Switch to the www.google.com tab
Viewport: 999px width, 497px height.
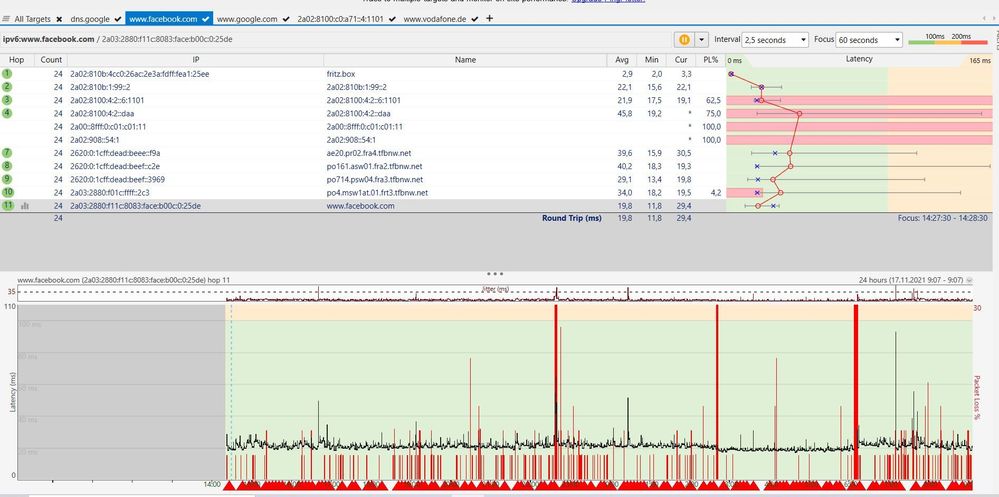pyautogui.click(x=247, y=19)
